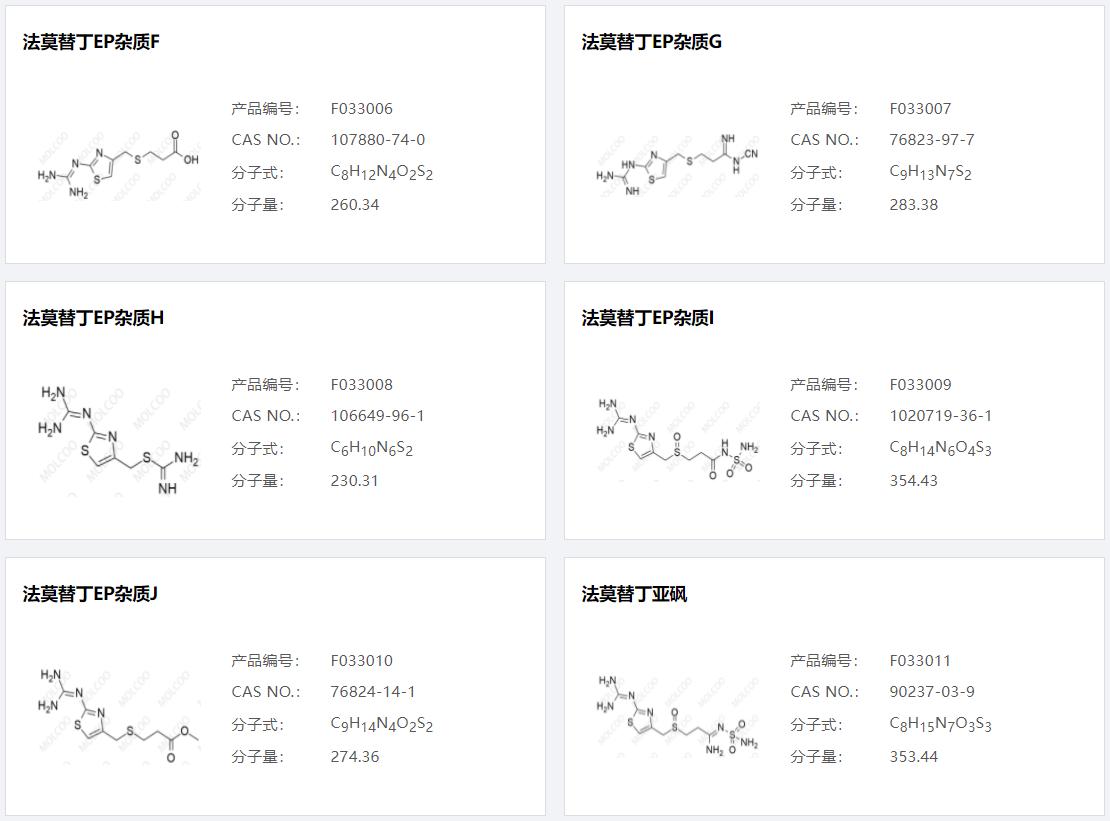Image resolution: width=1110 pixels, height=821 pixels.
Task: Open the 法莫替丁亚砜 product title
Action: point(634,594)
